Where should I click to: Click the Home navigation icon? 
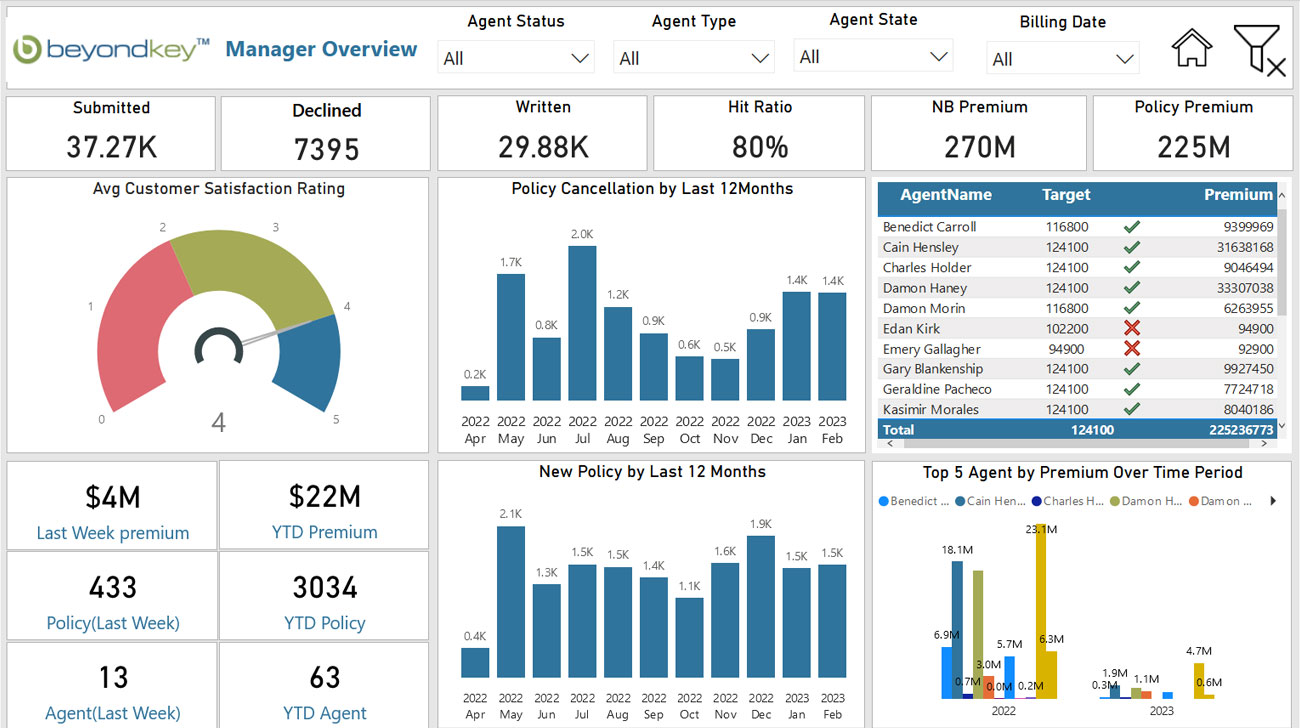pos(1192,48)
